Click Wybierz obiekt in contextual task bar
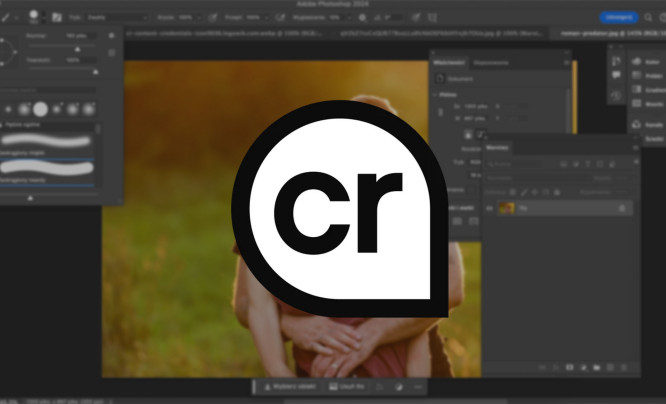This screenshot has width=666, height=404. [x=291, y=387]
